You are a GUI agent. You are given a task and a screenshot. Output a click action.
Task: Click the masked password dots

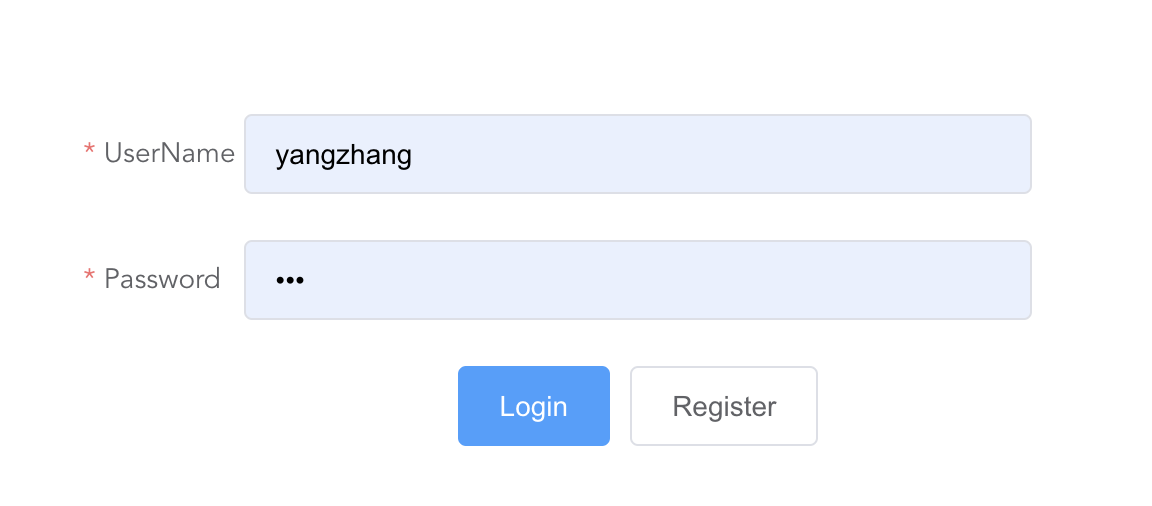pyautogui.click(x=289, y=281)
